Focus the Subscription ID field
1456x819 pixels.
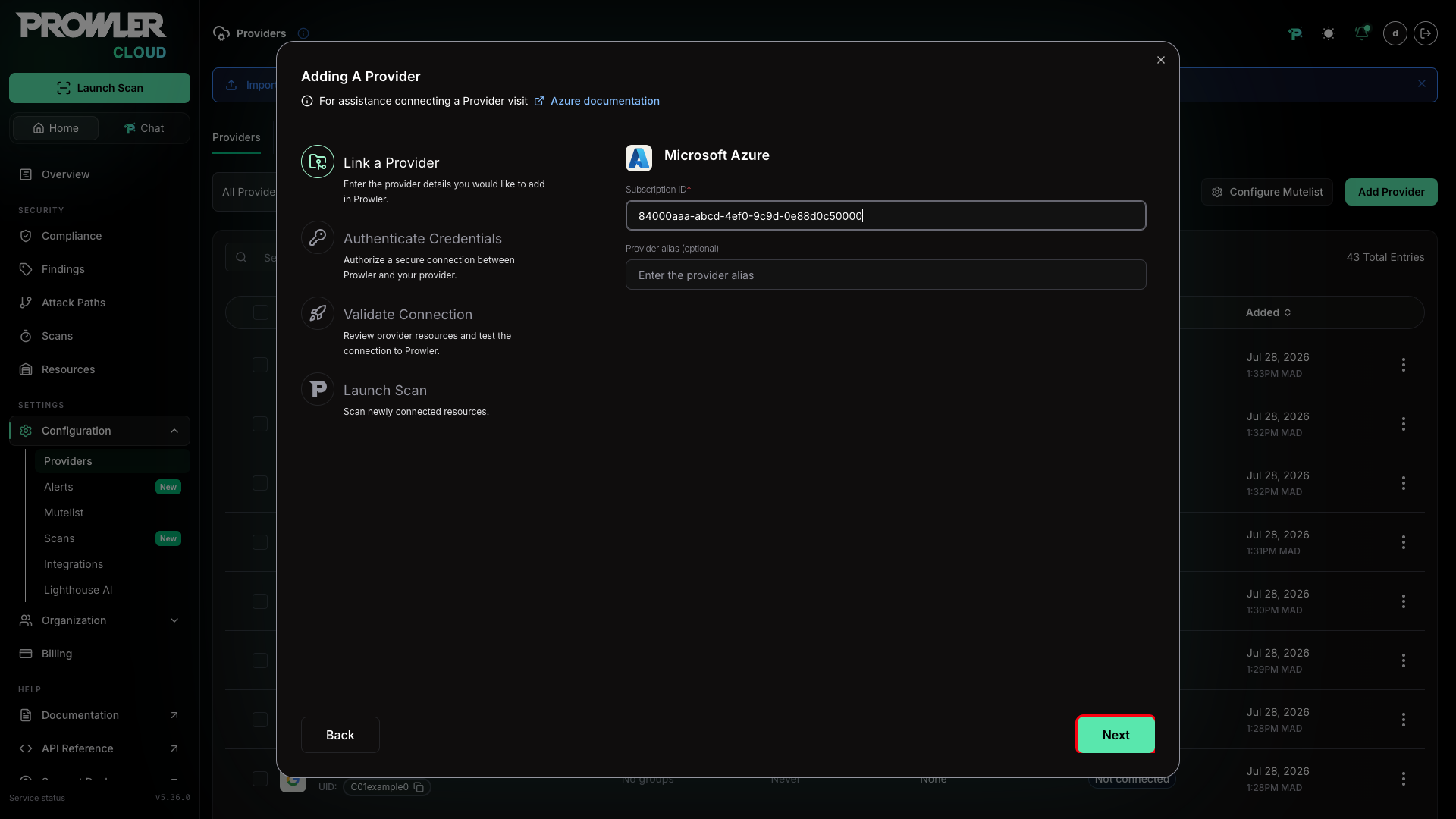click(x=885, y=215)
